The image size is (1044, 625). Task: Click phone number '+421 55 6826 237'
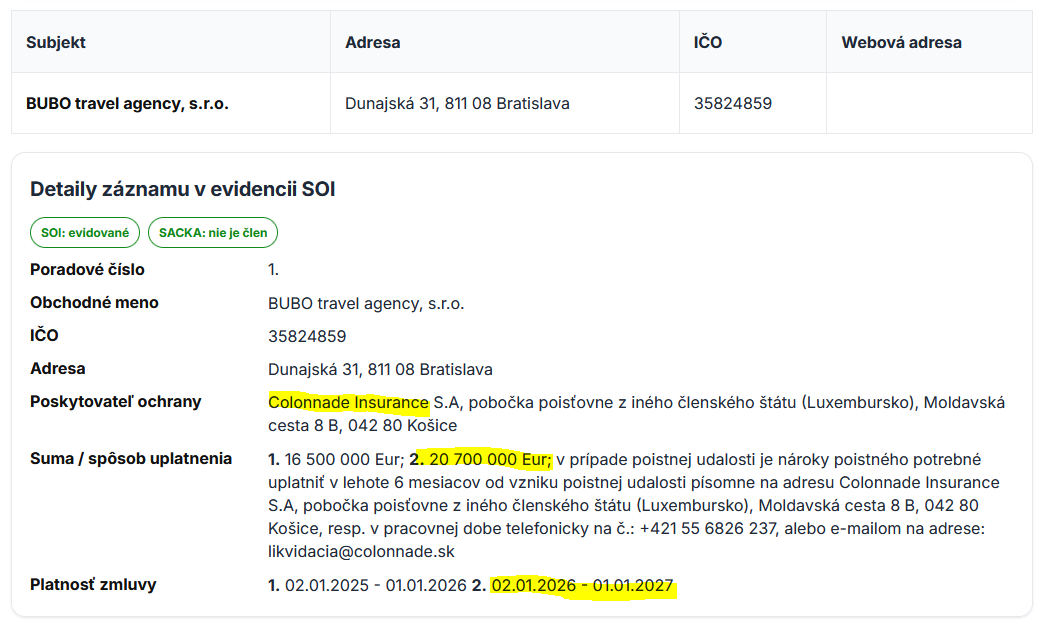(x=708, y=528)
